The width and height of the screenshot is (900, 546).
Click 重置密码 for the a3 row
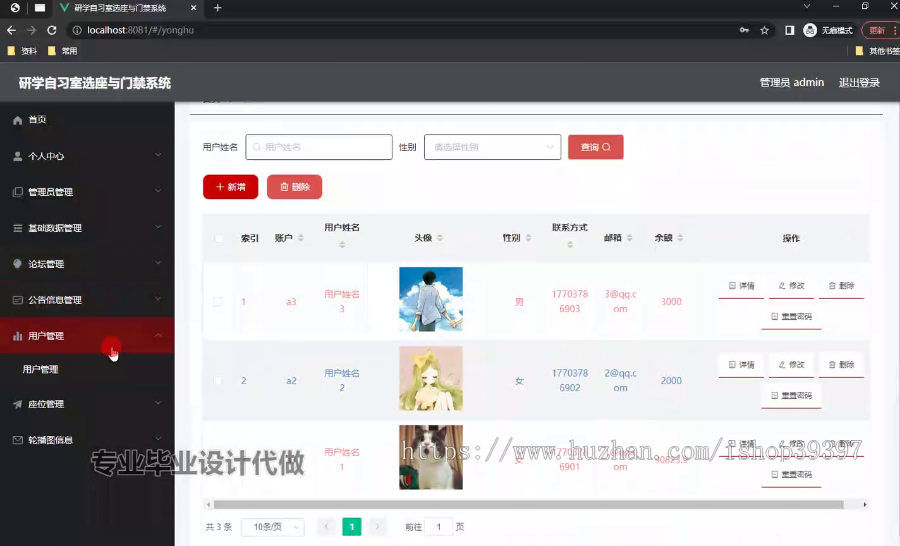(x=792, y=317)
